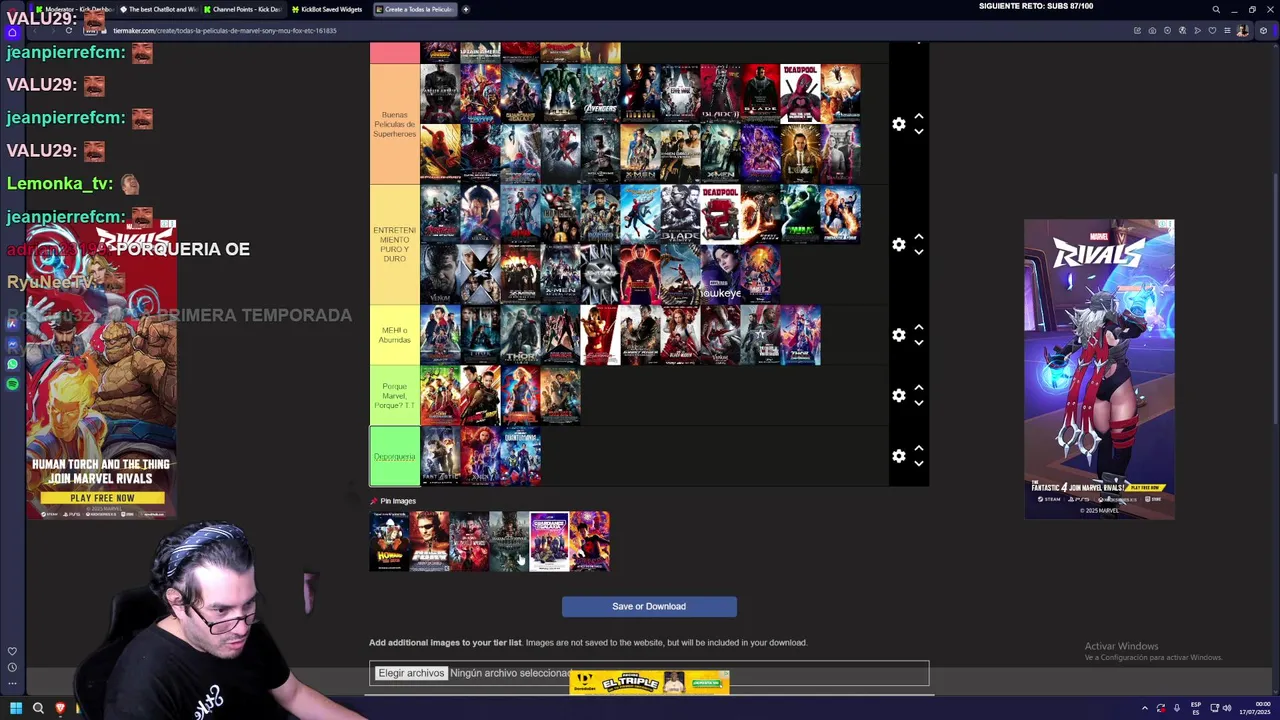This screenshot has width=1280, height=720.
Task: Move the green Depporqueria row down
Action: tap(918, 464)
